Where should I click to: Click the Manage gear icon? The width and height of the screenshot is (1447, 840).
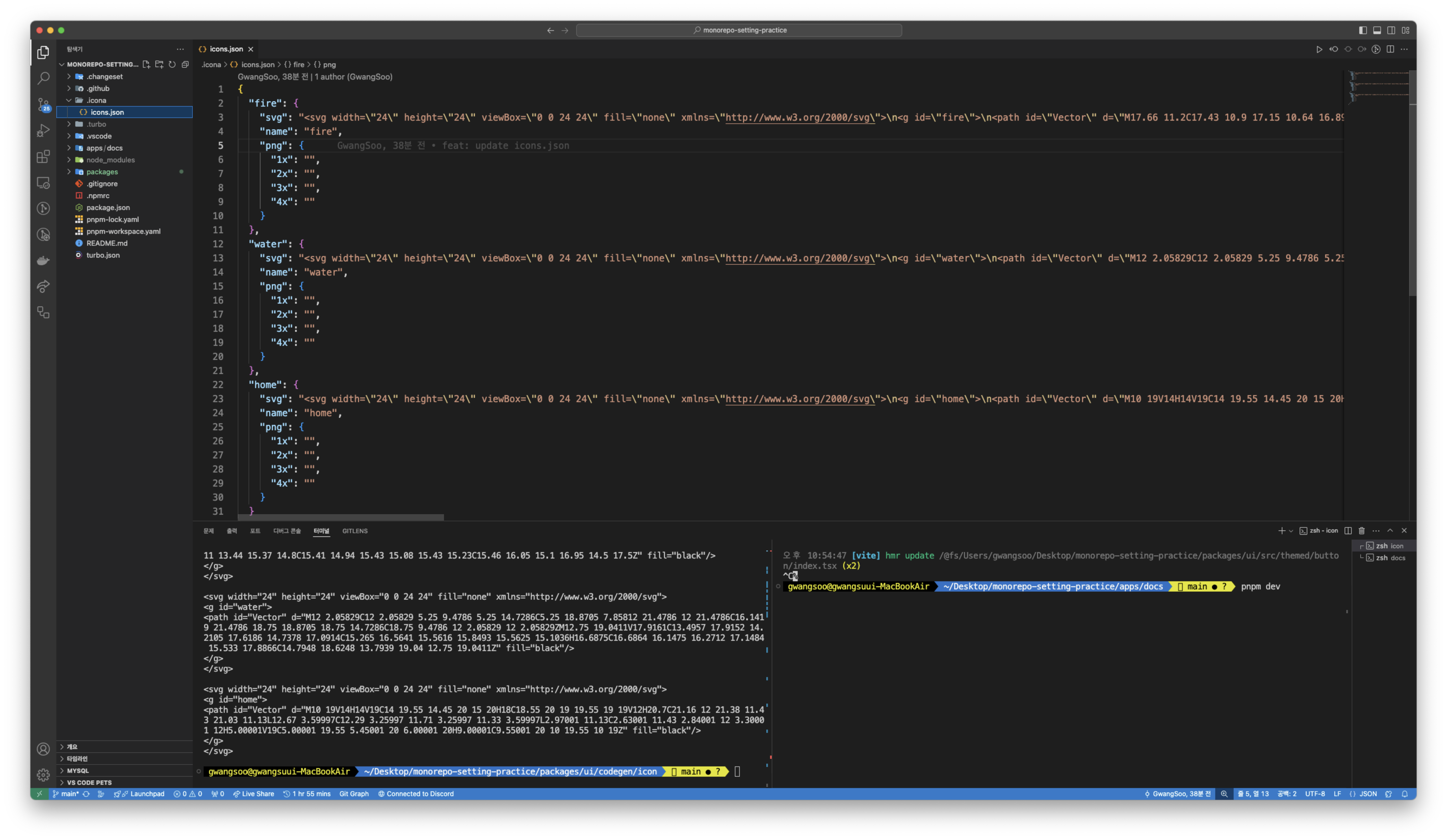tap(43, 775)
